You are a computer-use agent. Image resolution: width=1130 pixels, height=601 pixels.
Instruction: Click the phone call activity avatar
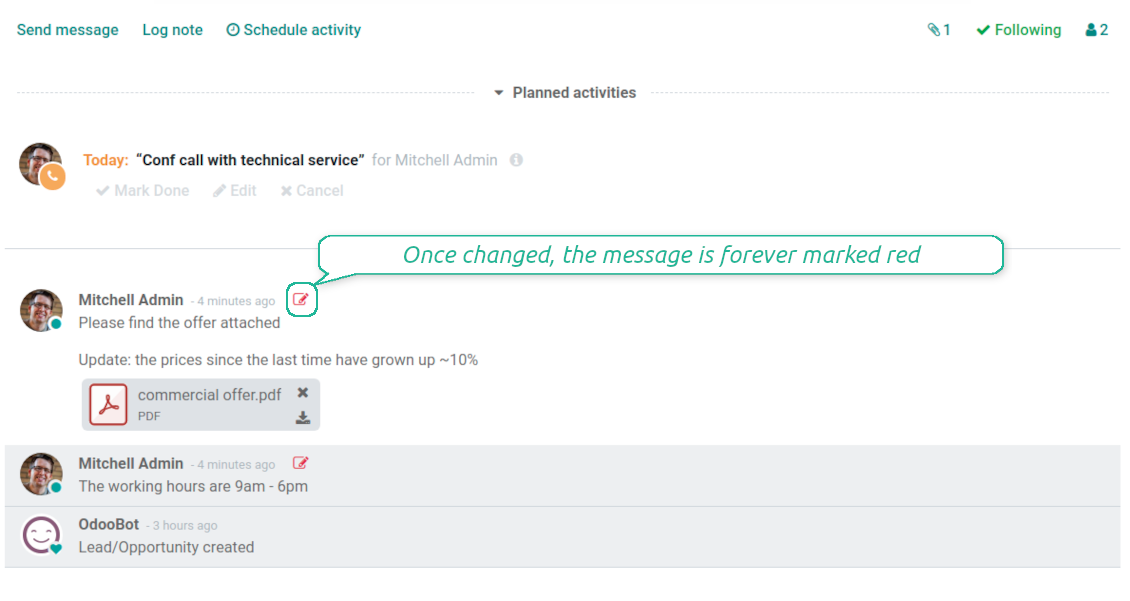pyautogui.click(x=42, y=166)
